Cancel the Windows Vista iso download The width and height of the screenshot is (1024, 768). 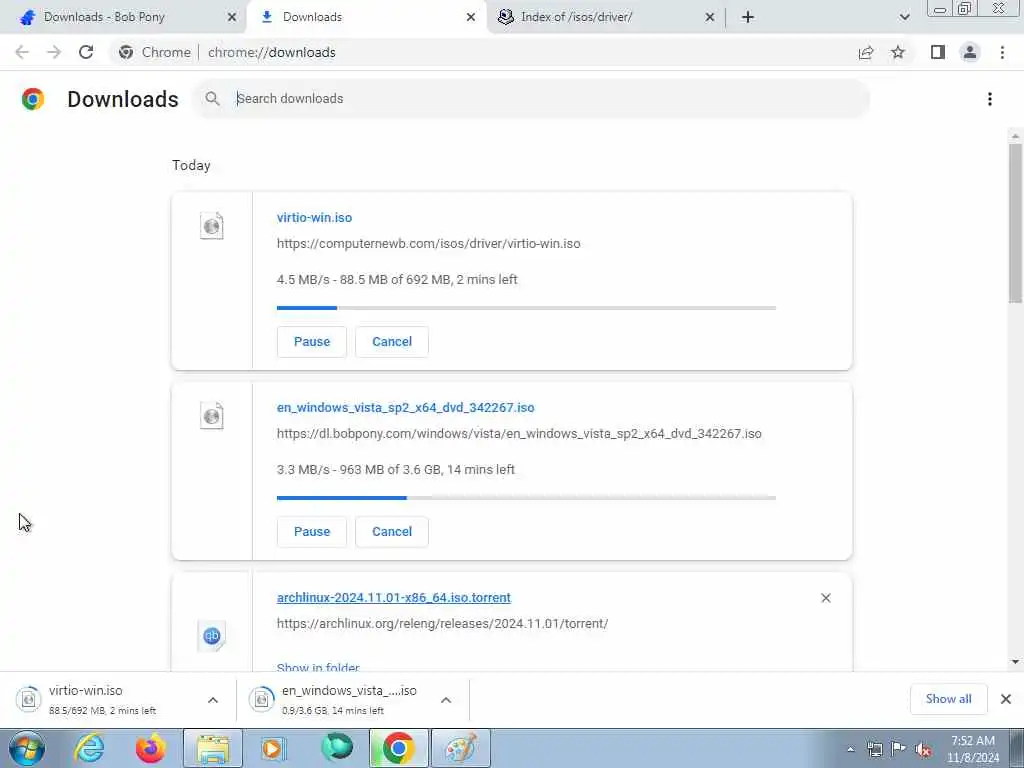(392, 532)
